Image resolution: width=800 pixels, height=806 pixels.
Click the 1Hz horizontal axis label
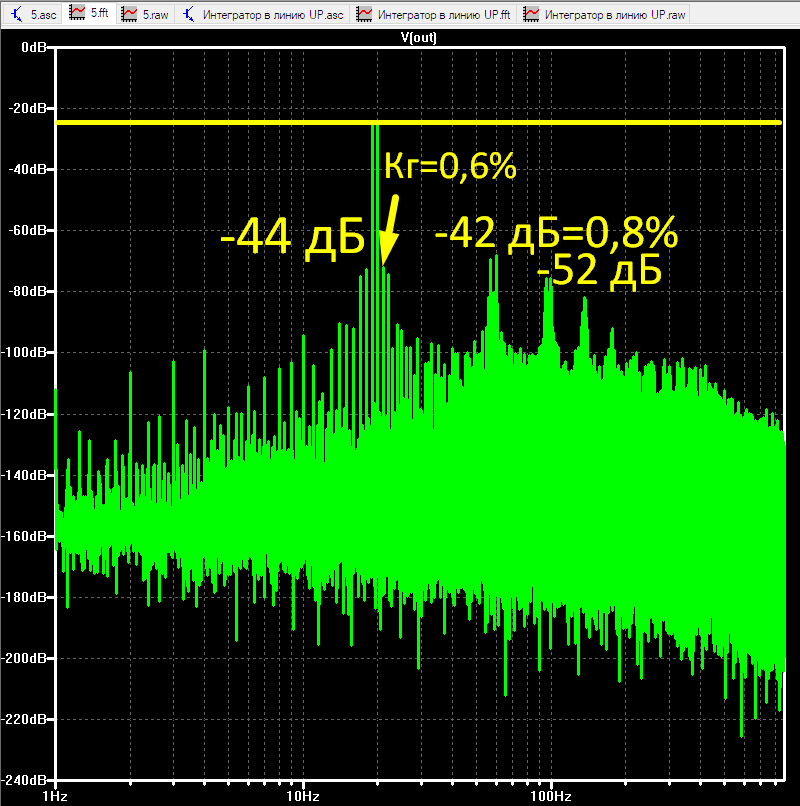[55, 796]
